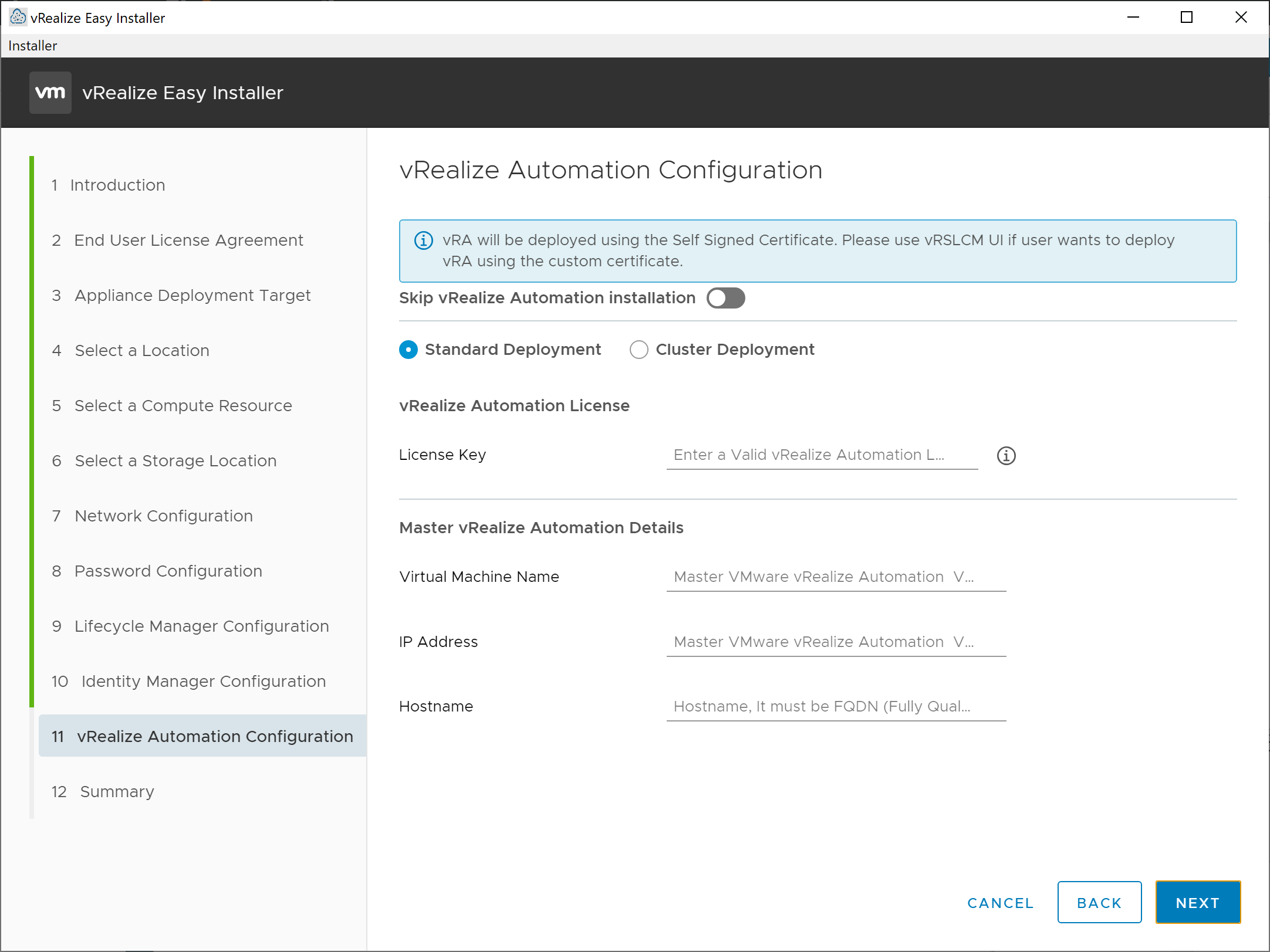Screen dimensions: 1270x952
Task: Jump to Identity Manager Configuration step
Action: [x=203, y=682]
